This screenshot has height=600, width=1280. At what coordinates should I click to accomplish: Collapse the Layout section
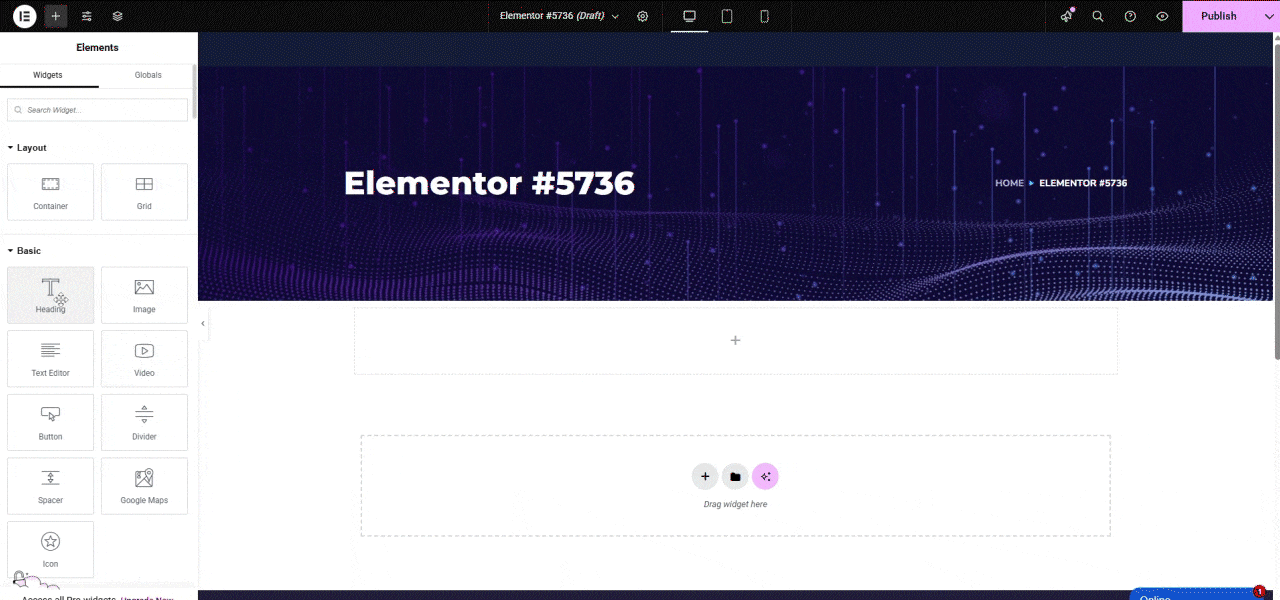point(27,147)
